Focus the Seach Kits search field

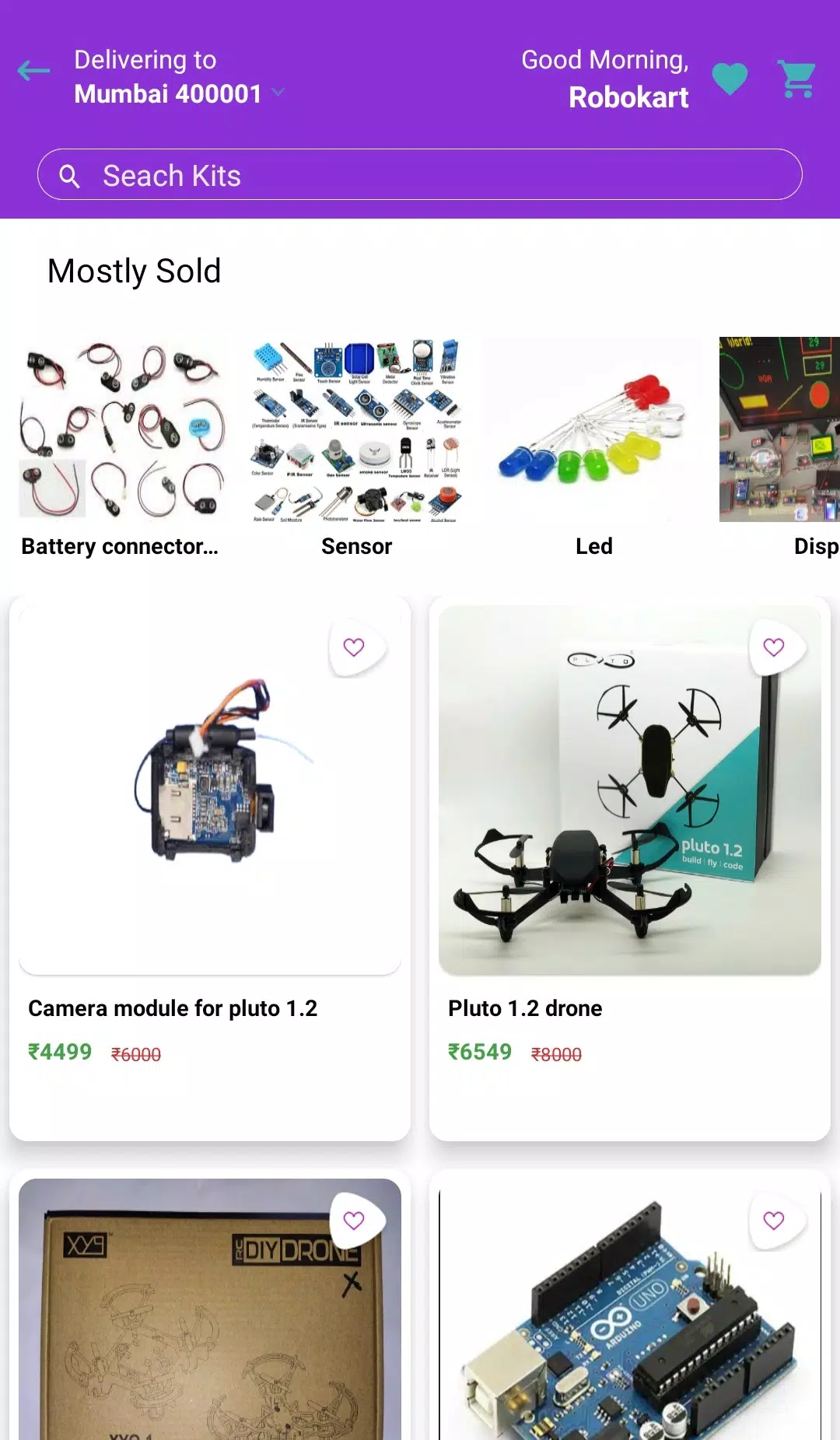[x=420, y=174]
